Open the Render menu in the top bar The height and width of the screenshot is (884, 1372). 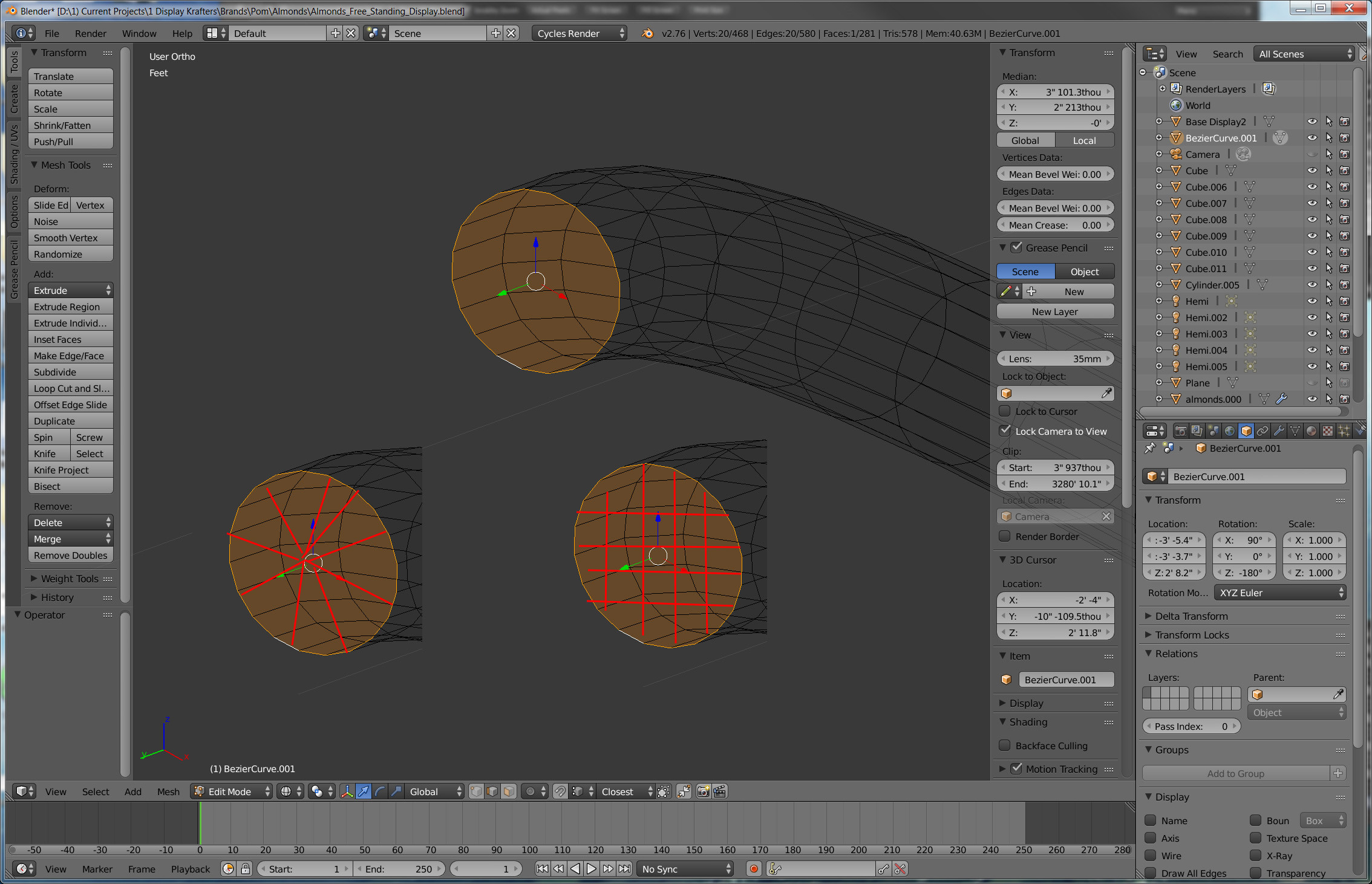(x=91, y=33)
